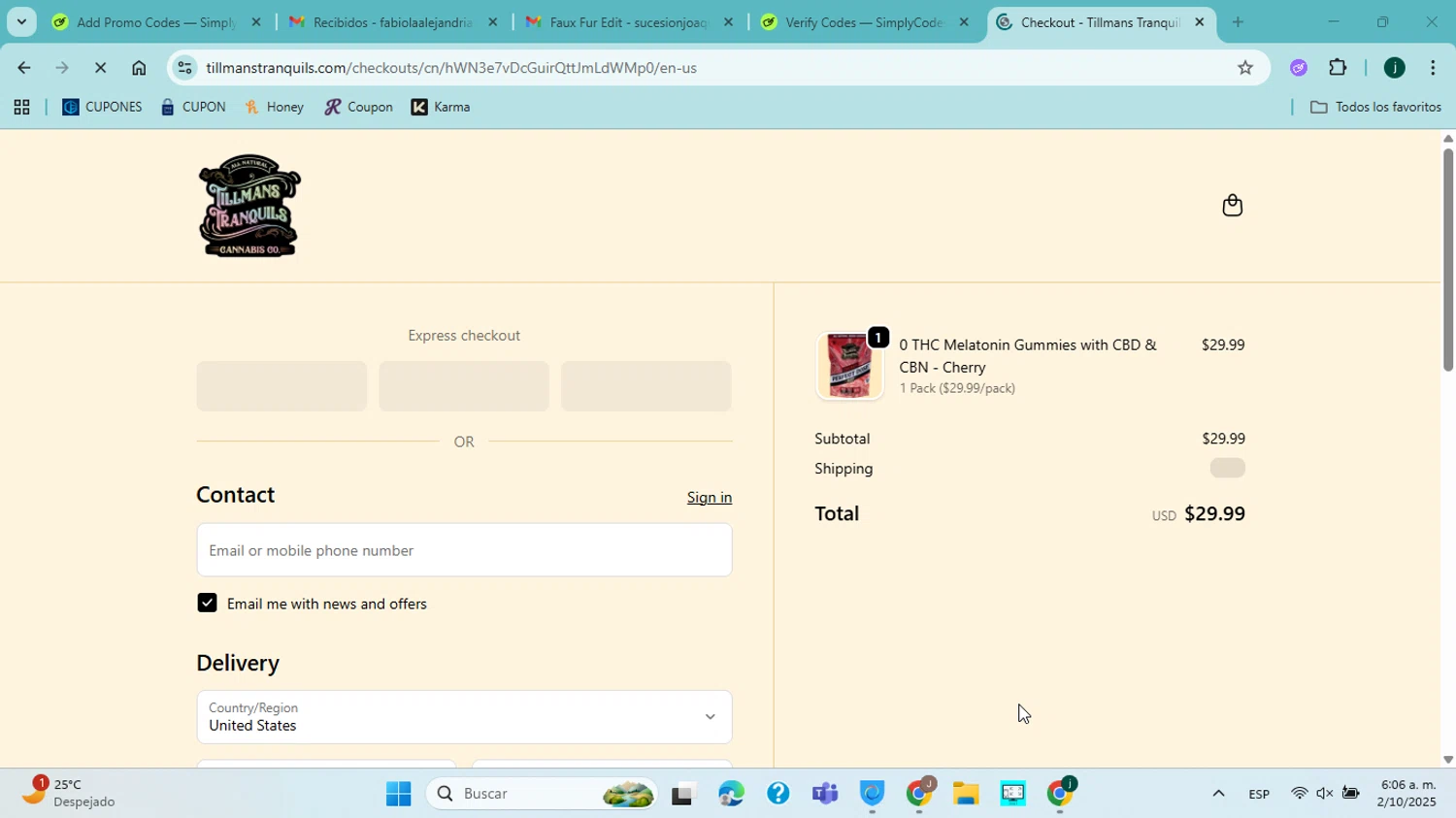
Task: Open the Coupon bookmark
Action: tap(359, 108)
